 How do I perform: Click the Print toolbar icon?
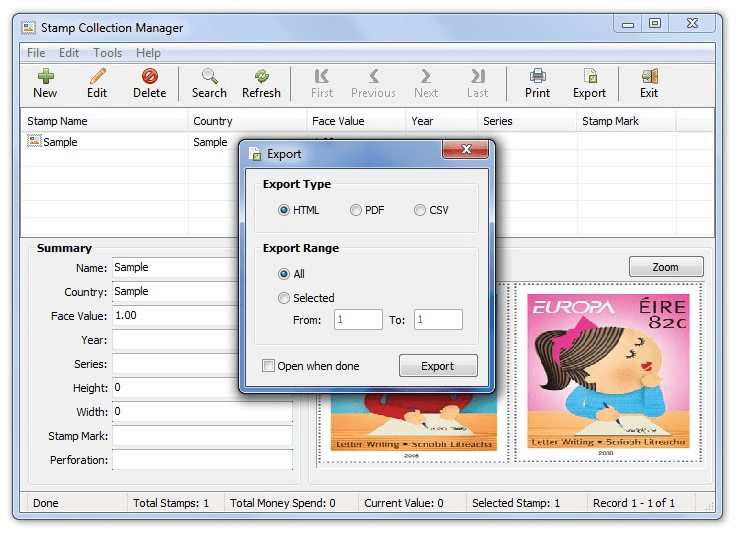[x=537, y=76]
